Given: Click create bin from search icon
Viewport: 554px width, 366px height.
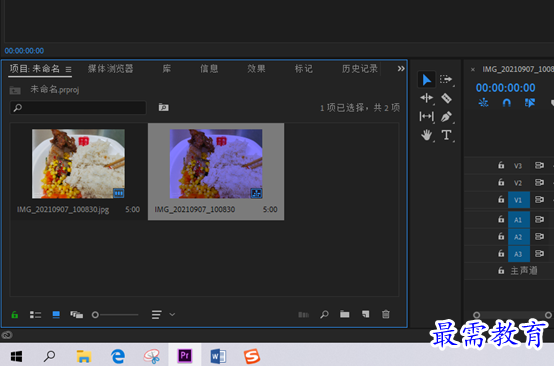Looking at the screenshot, I should click(164, 107).
